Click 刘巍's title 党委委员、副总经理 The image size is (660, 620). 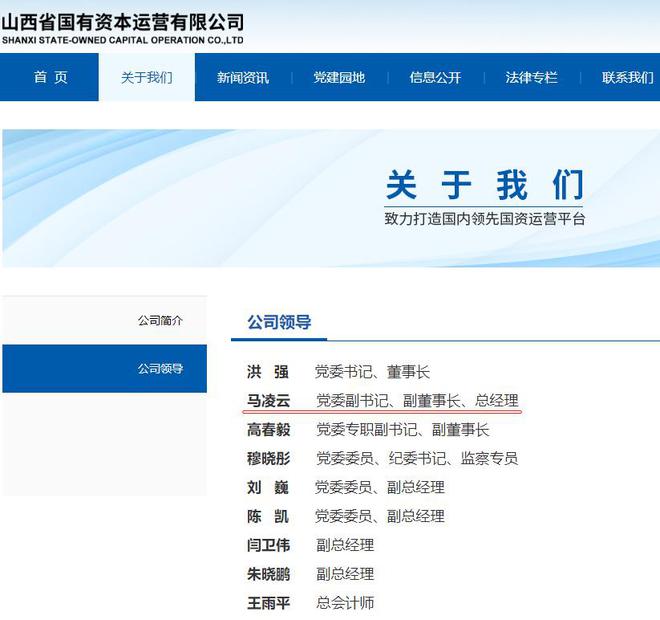380,487
